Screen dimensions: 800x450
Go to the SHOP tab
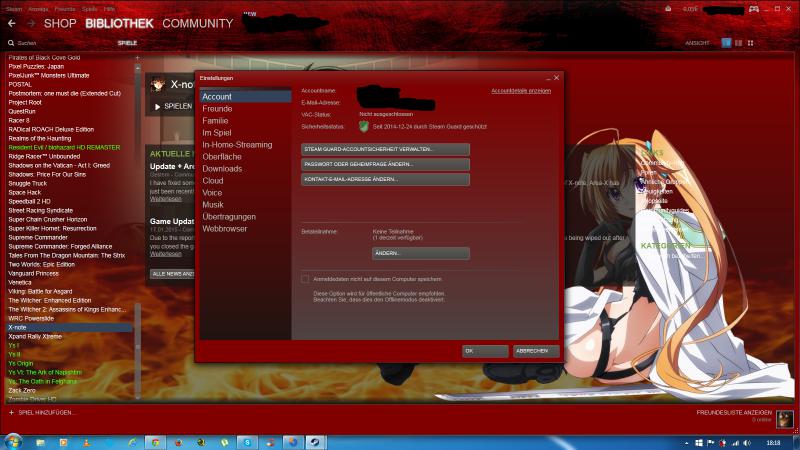[x=61, y=23]
